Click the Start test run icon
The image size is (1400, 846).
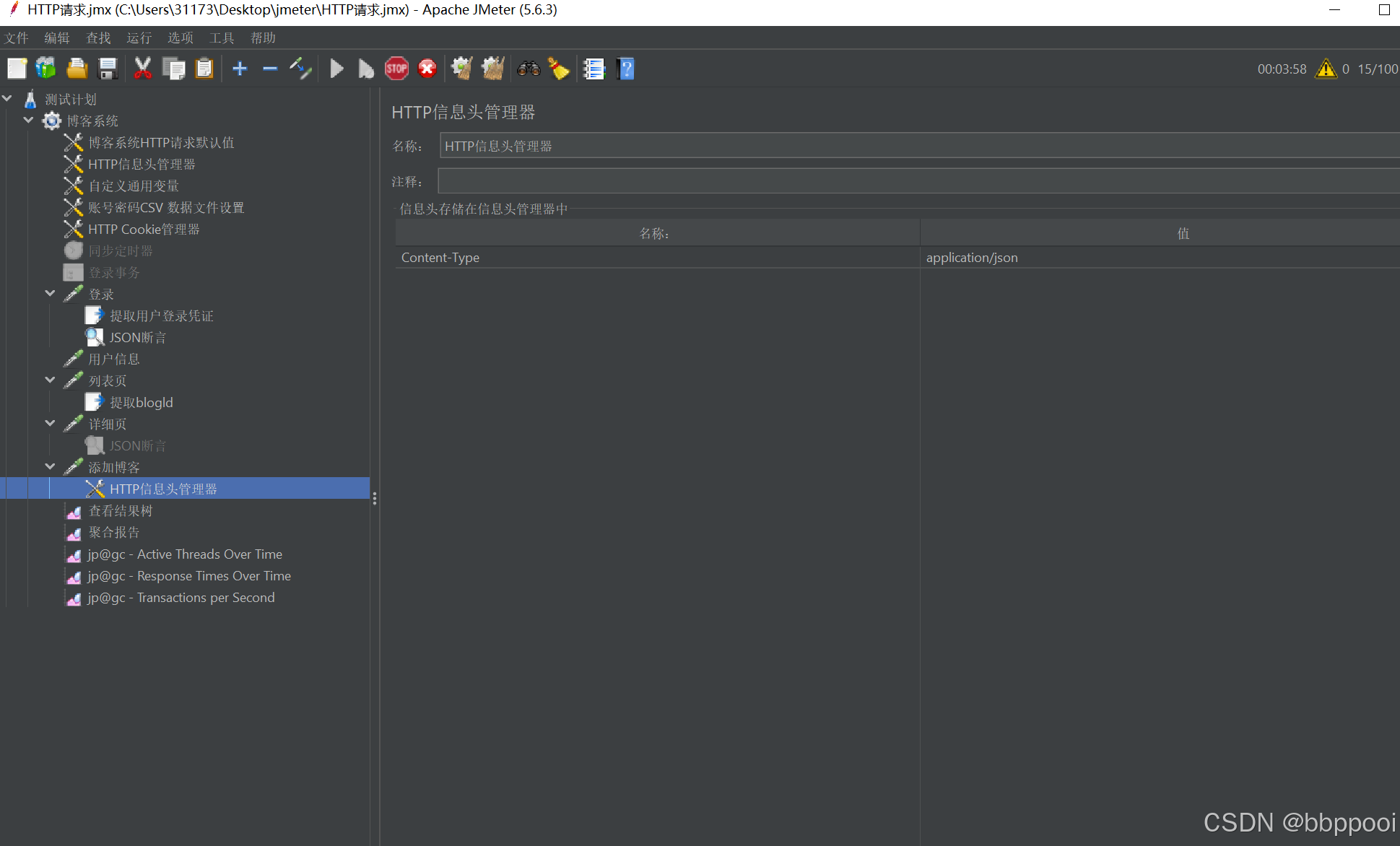click(x=336, y=69)
